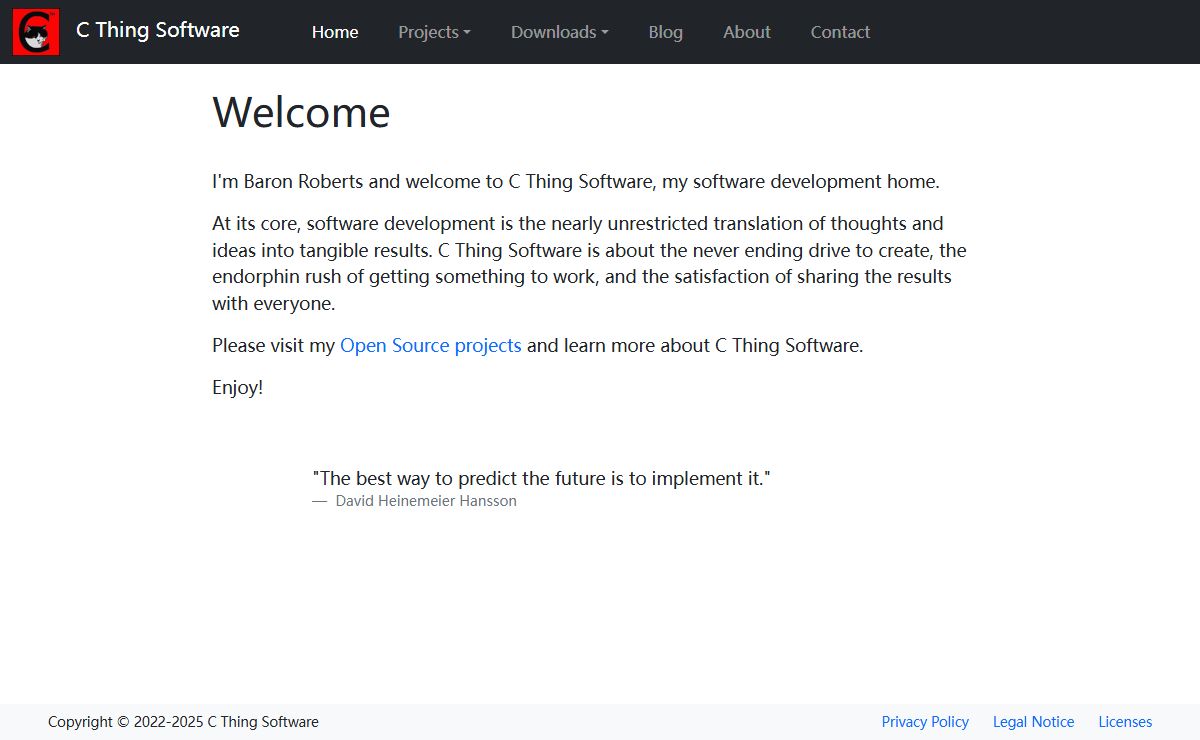Follow the Open Source projects link
This screenshot has width=1200, height=740.
430,346
